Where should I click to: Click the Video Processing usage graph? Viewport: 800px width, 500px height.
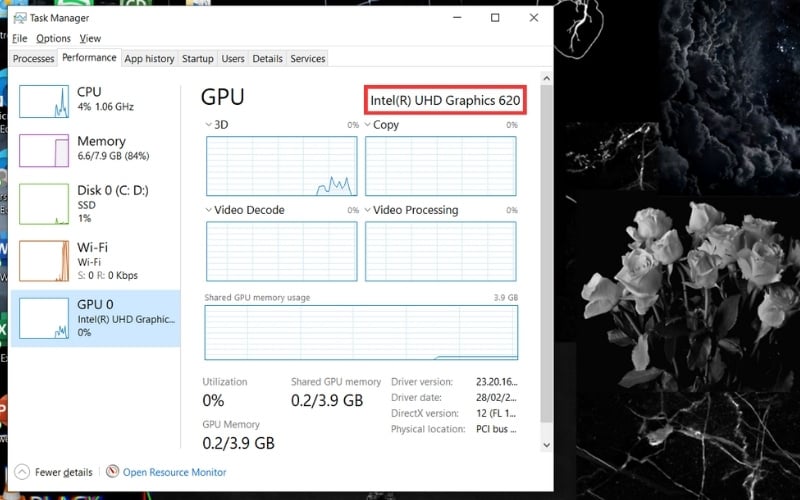[441, 252]
